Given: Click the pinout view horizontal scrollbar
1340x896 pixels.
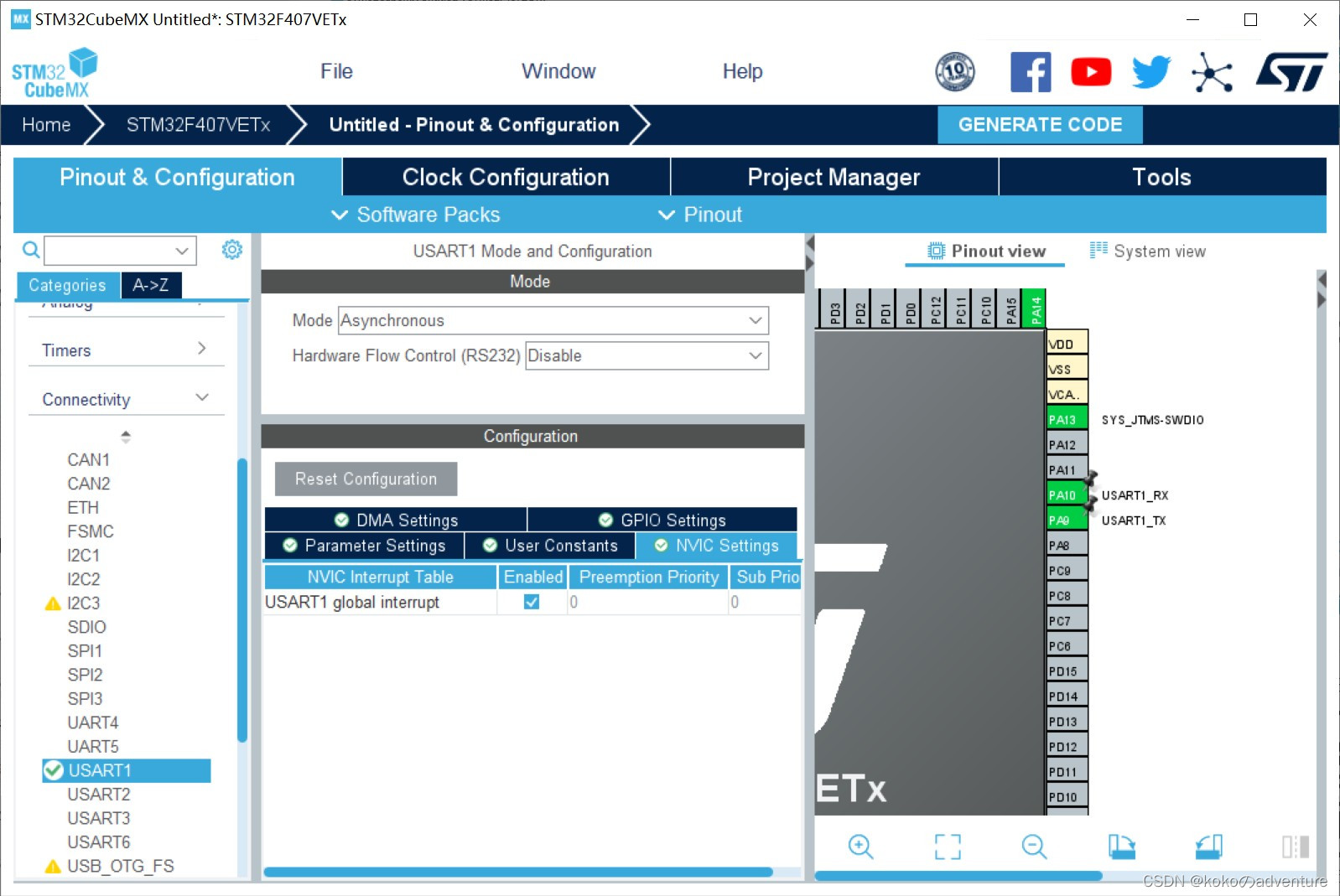Looking at the screenshot, I should [958, 876].
